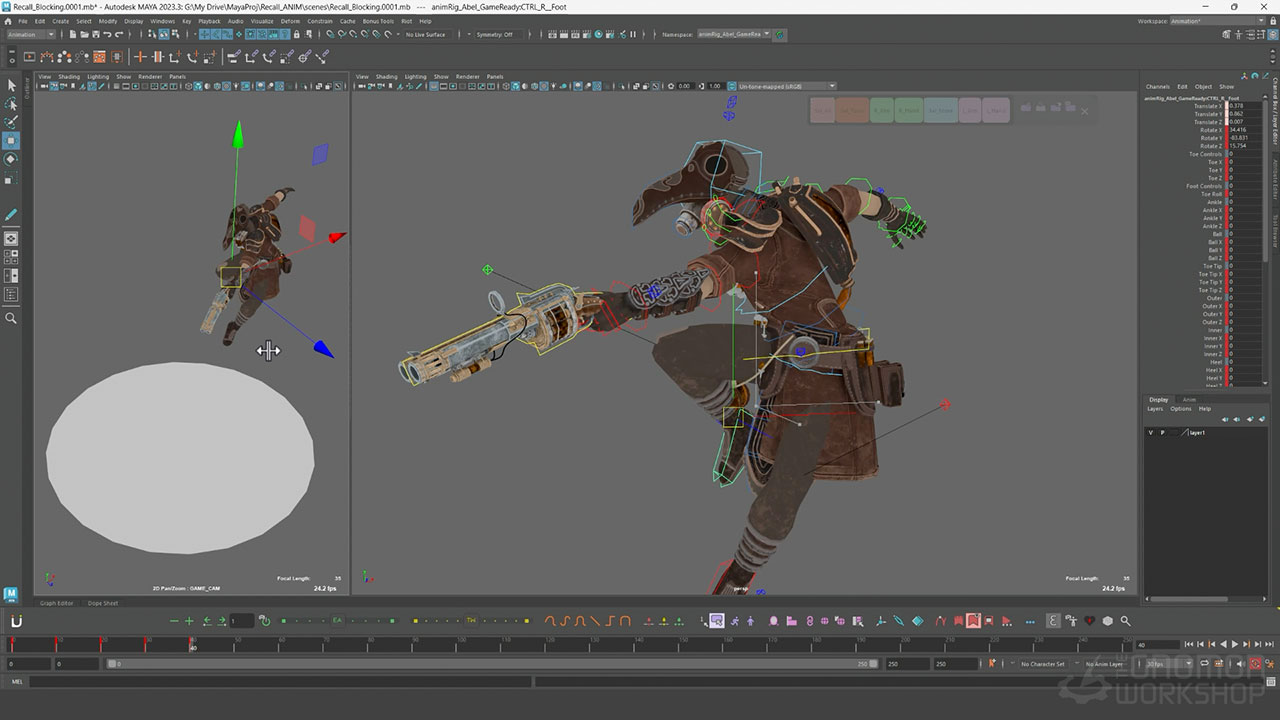Open the Animation menu set dropdown
The image size is (1280, 720).
[x=30, y=34]
